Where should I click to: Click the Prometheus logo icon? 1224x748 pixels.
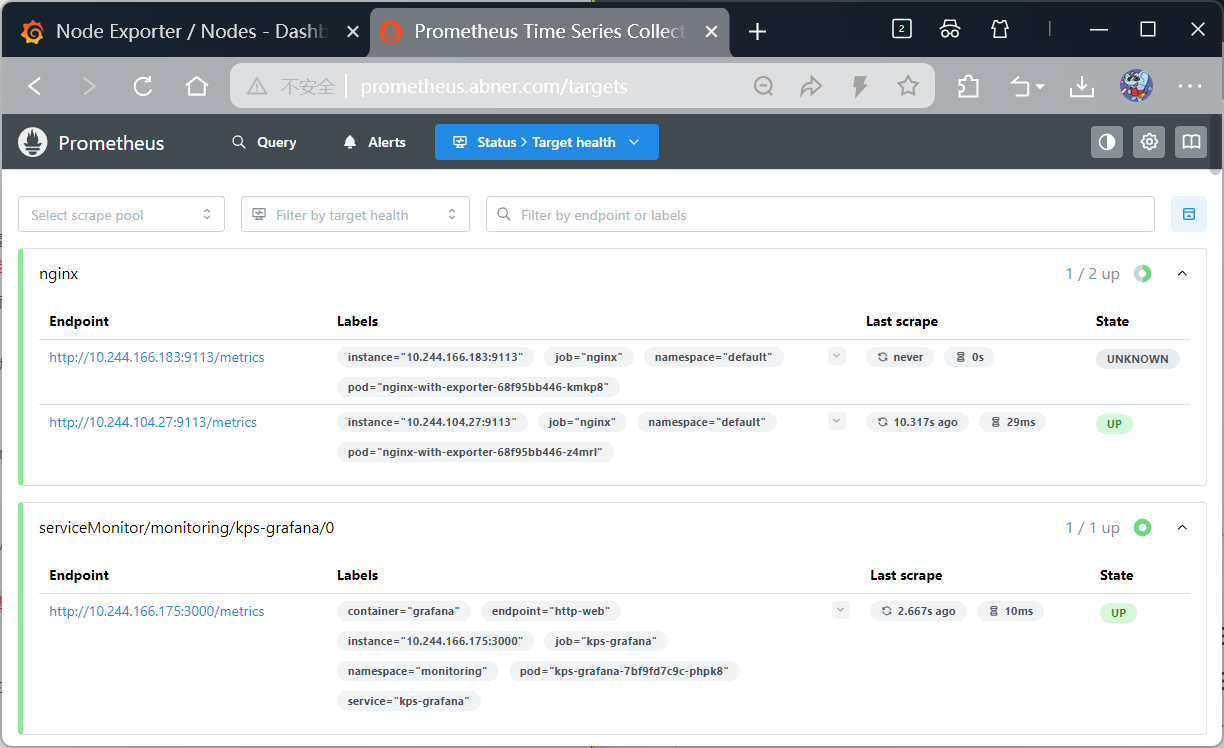tap(33, 142)
